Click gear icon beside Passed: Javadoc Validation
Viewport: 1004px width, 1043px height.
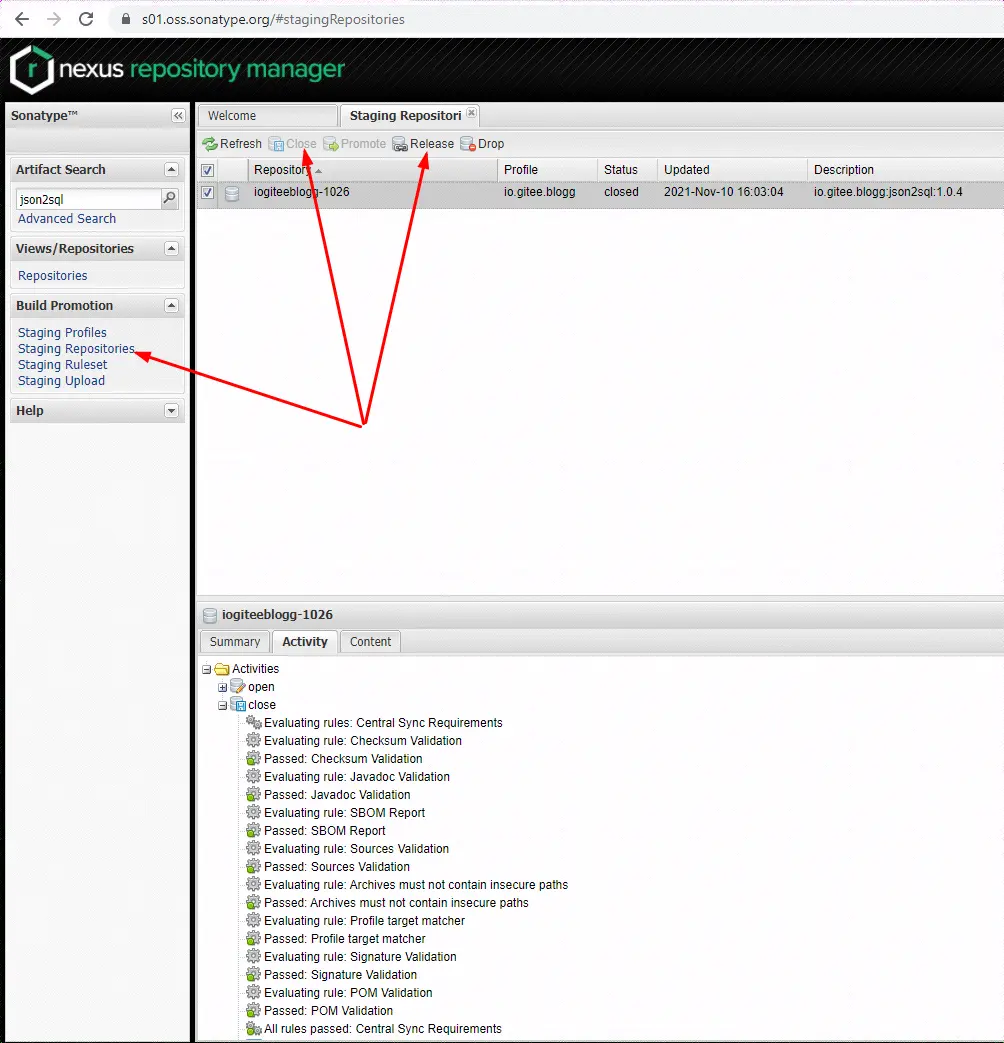[x=253, y=794]
